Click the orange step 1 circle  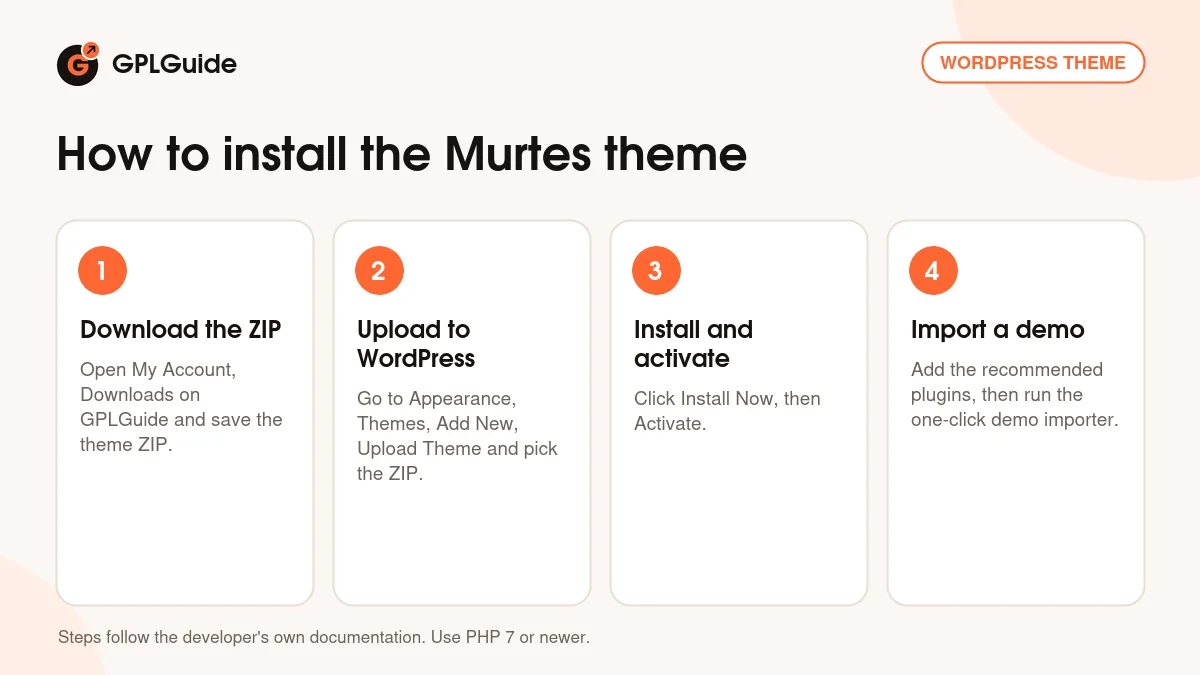click(102, 270)
